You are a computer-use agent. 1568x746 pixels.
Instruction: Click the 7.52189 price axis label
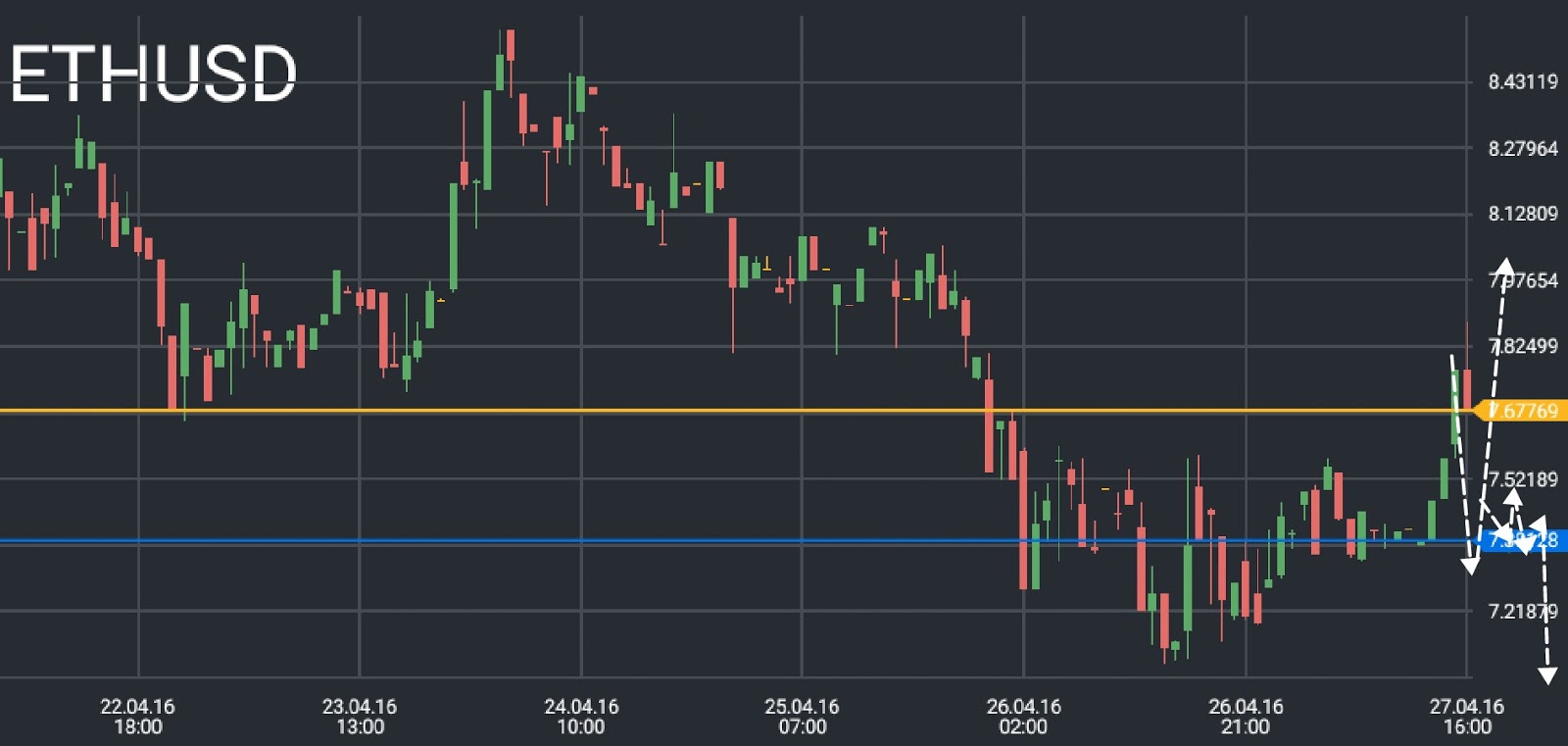(1523, 479)
